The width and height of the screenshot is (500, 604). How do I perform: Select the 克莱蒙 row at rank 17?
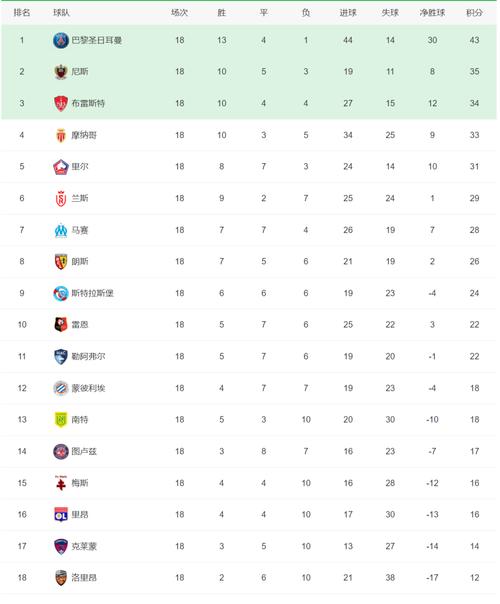click(249, 546)
